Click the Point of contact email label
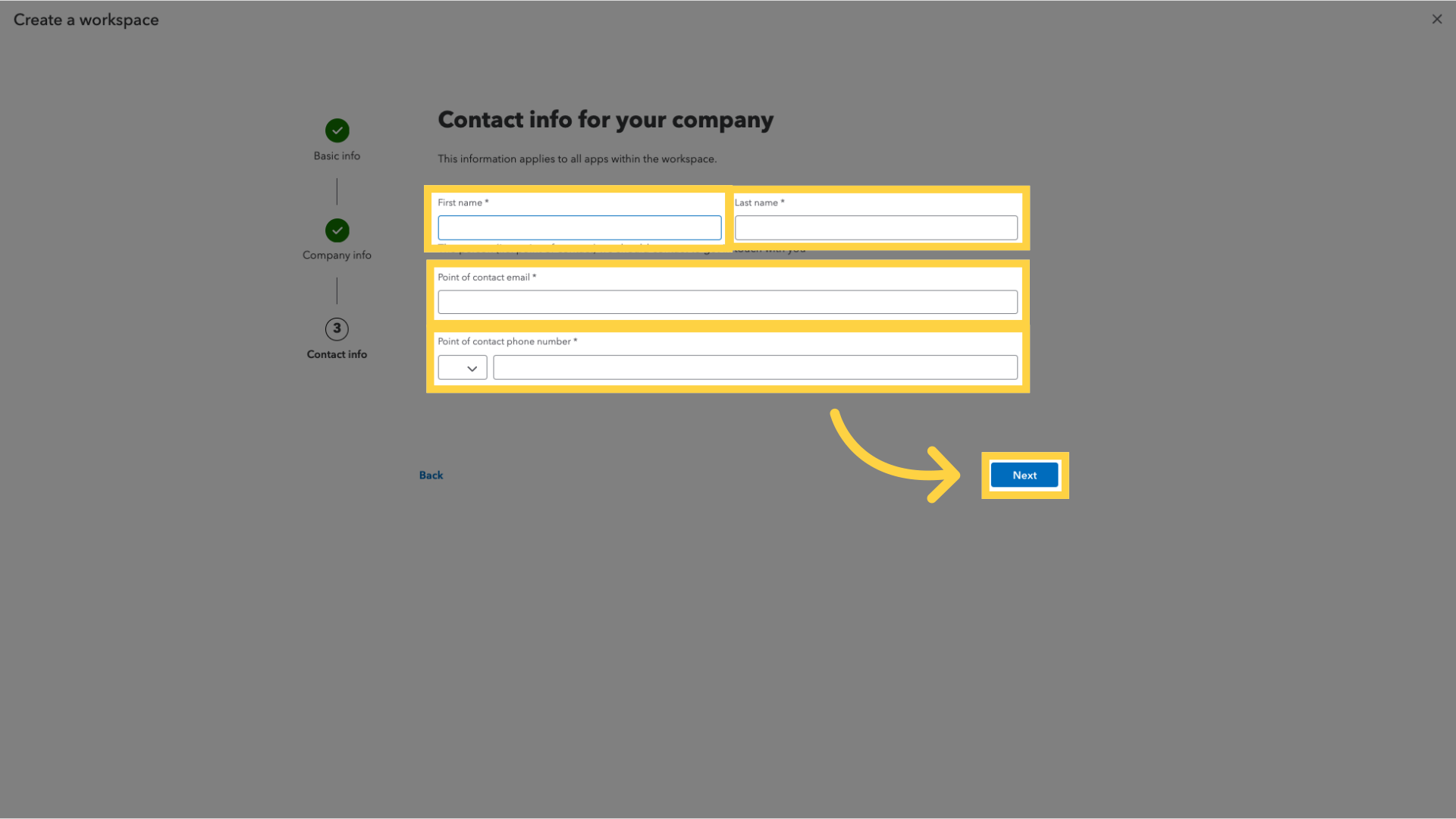The image size is (1456, 819). click(484, 278)
